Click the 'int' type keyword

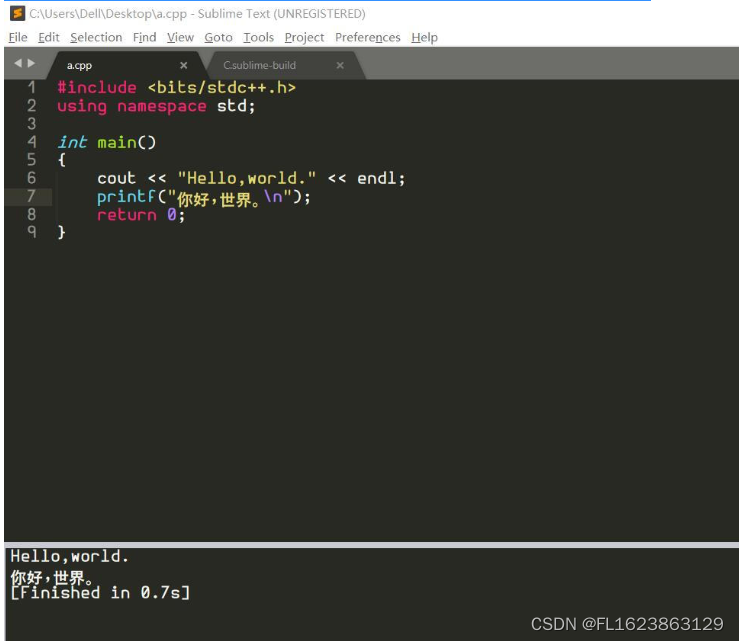click(x=72, y=142)
